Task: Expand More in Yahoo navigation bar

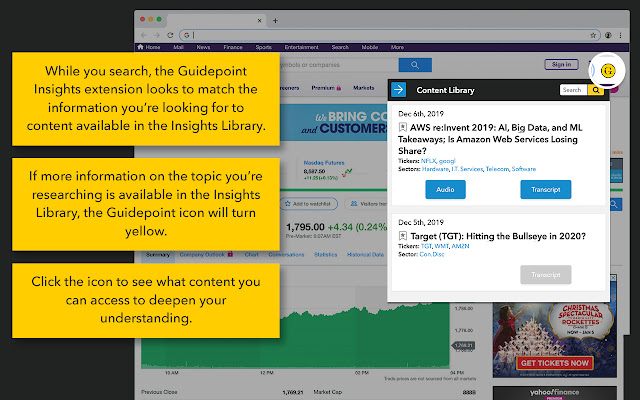Action: point(397,47)
